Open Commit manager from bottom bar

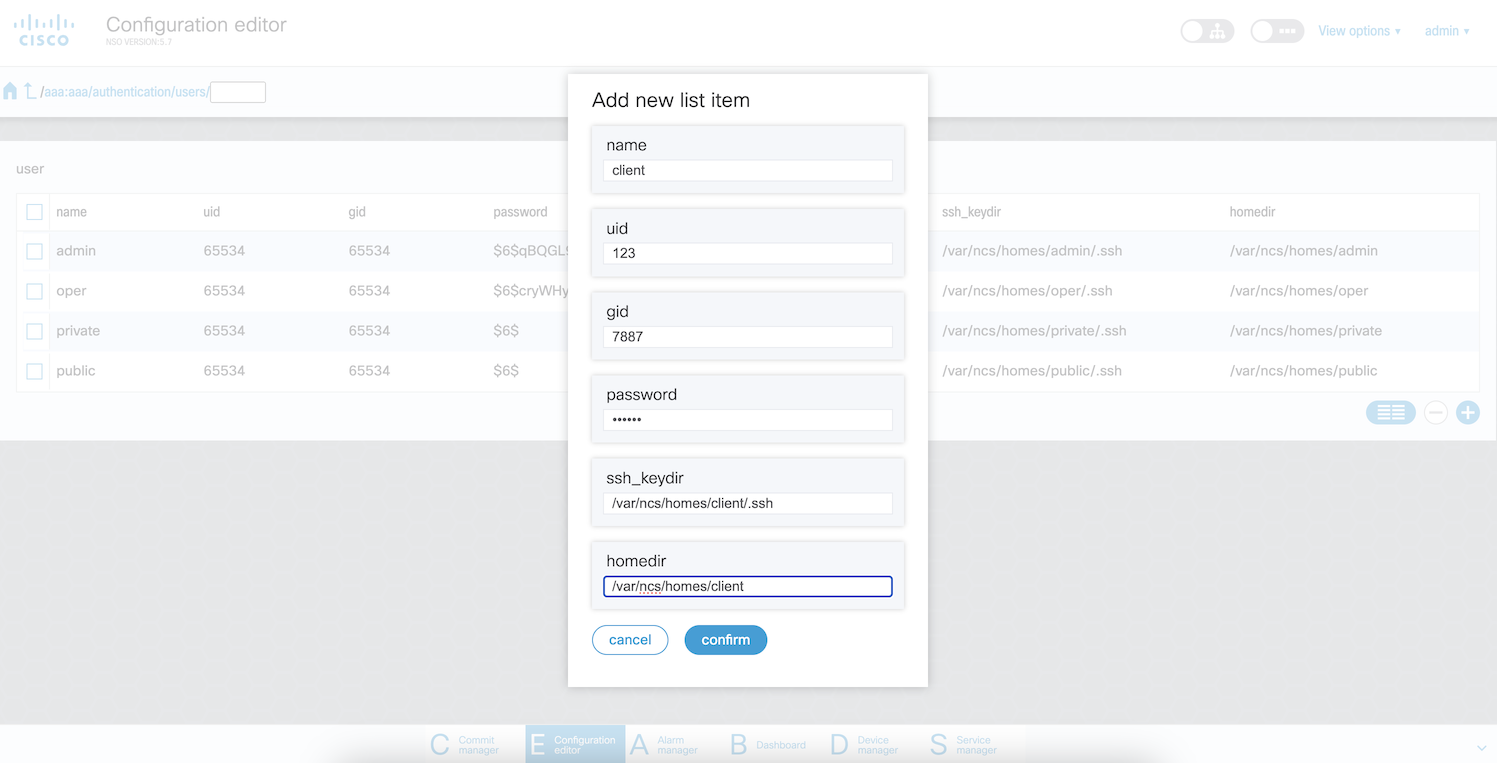pyautogui.click(x=465, y=745)
